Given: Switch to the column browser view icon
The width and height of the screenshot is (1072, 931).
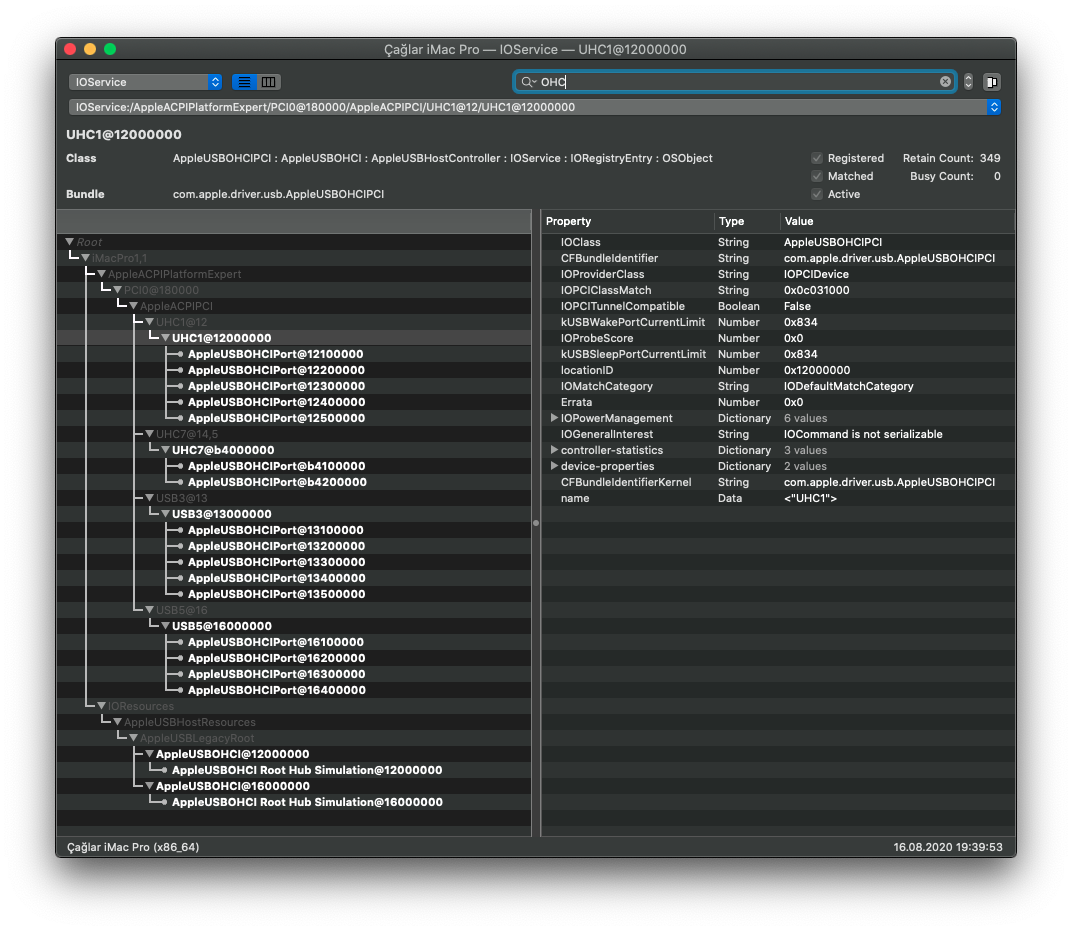Looking at the screenshot, I should (269, 82).
